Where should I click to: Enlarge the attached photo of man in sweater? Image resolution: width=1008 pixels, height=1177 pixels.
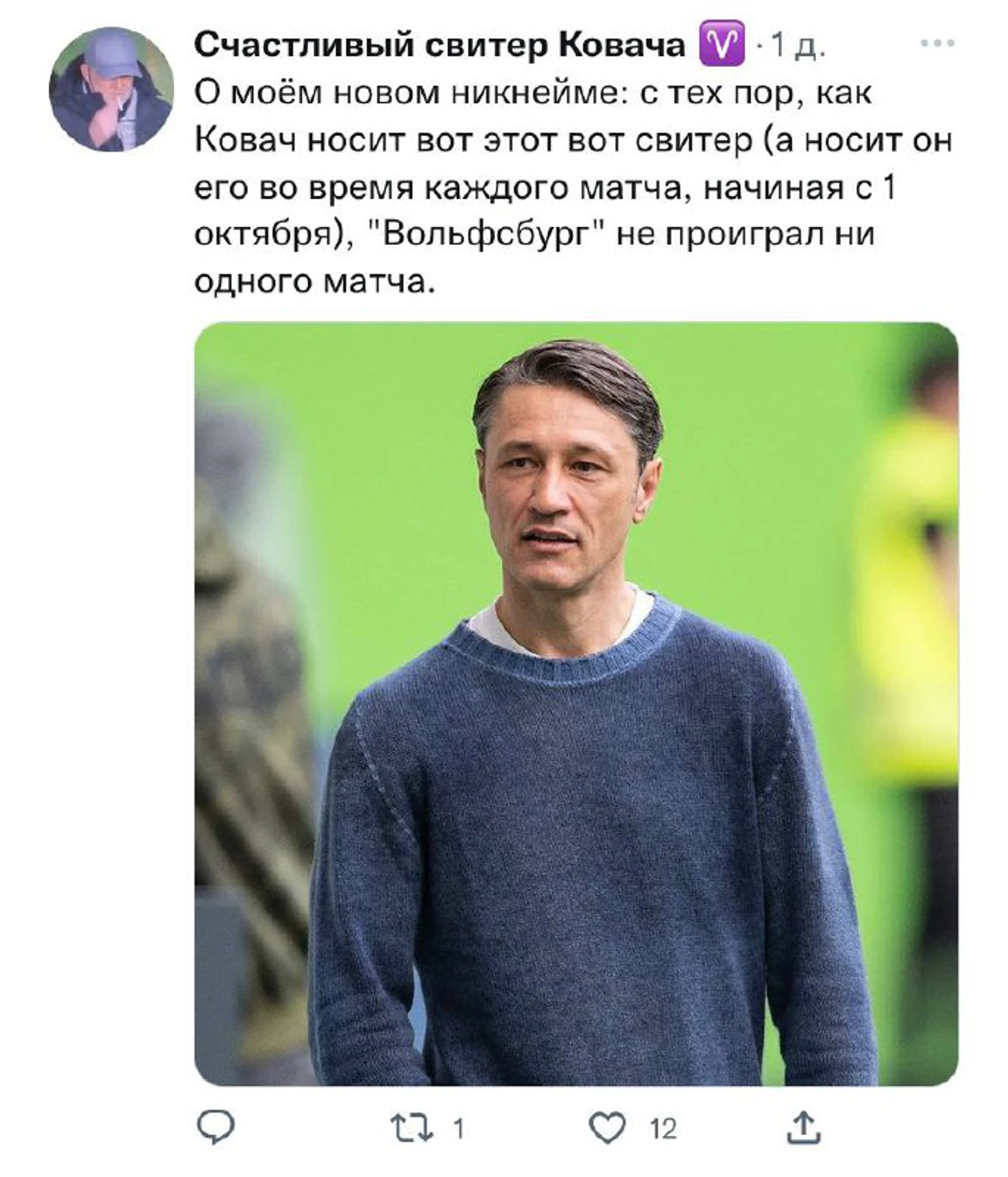[576, 703]
